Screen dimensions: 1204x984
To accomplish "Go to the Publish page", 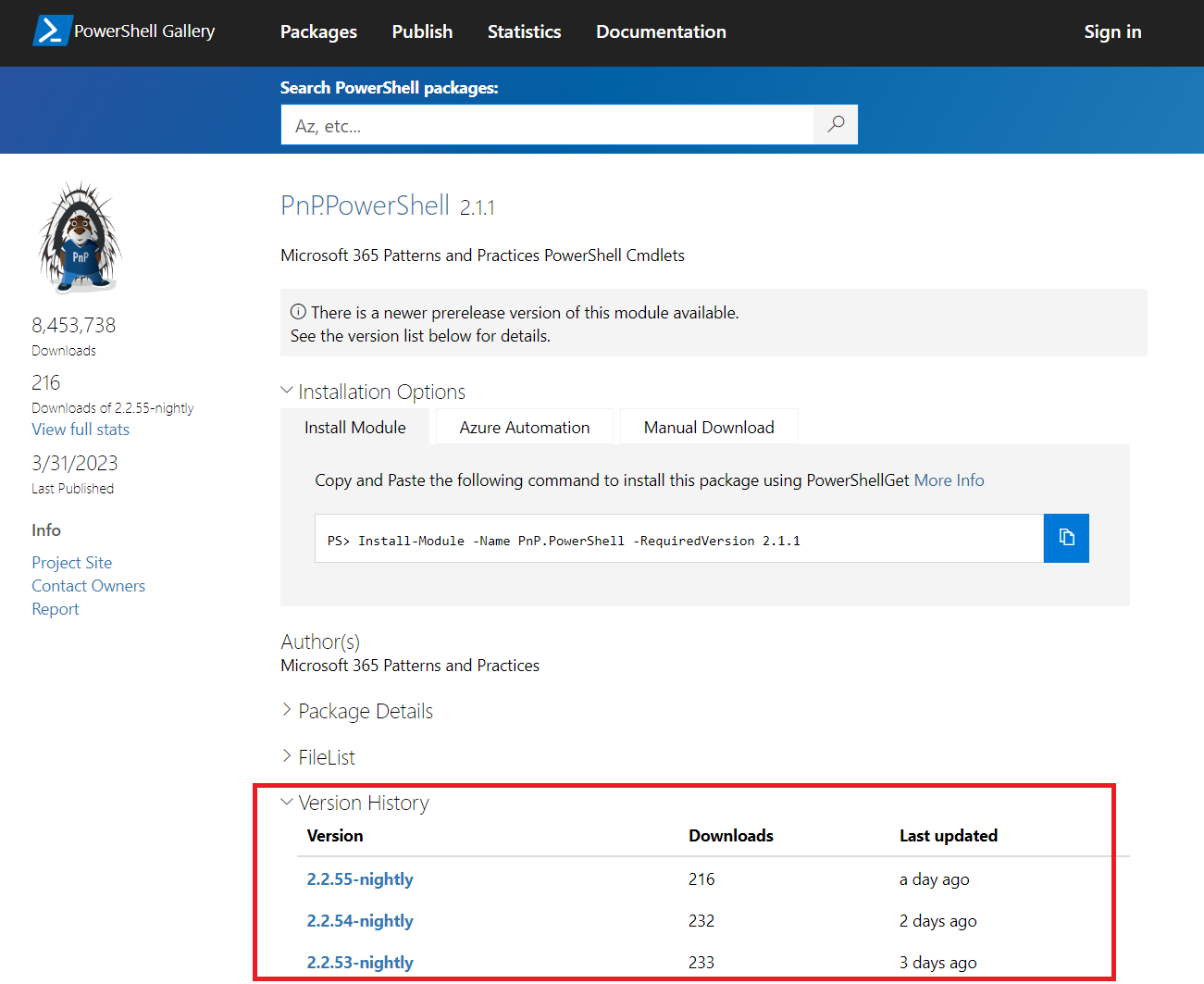I will point(422,31).
